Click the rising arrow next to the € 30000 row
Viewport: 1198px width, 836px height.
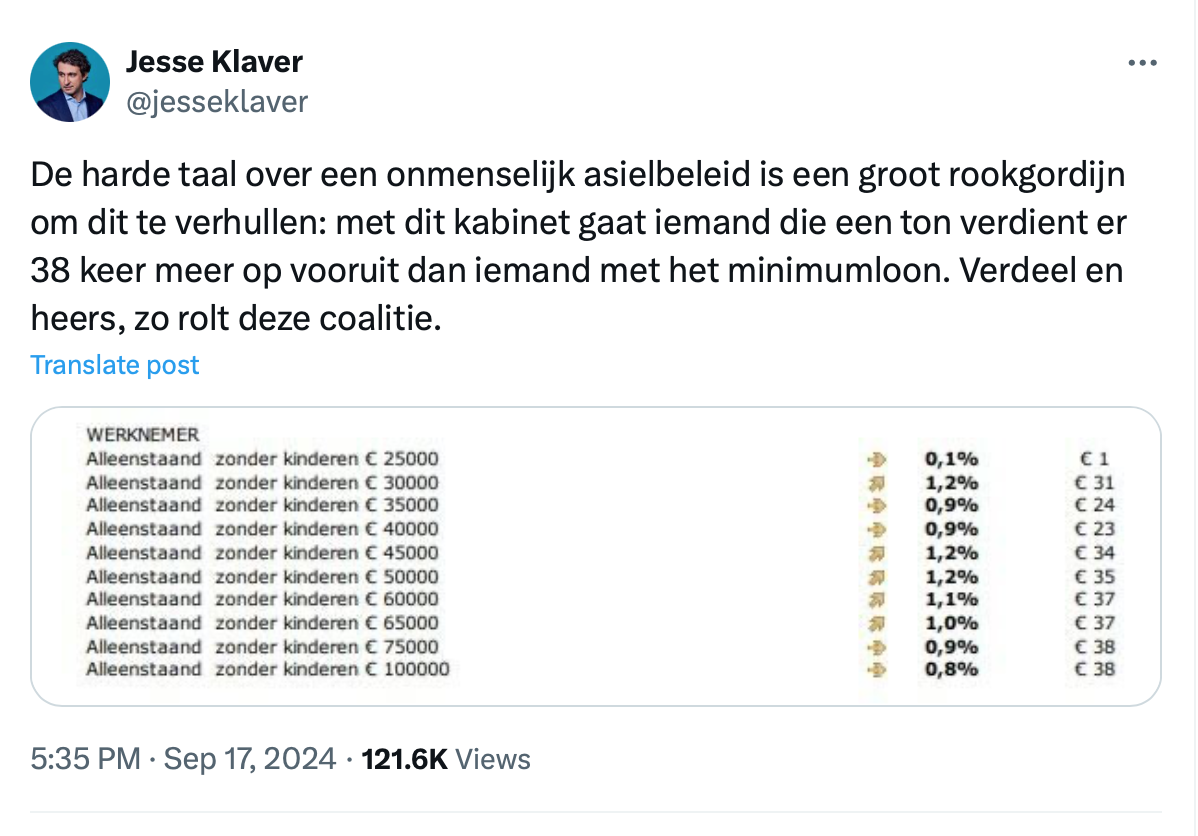pyautogui.click(x=878, y=483)
